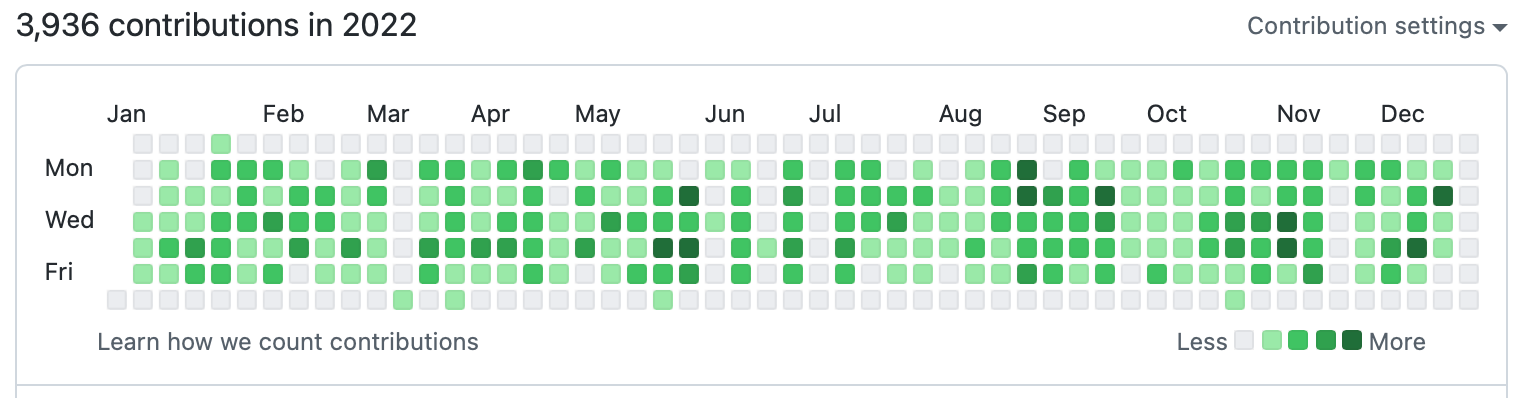Viewport: 1536px width, 398px height.
Task: Select the first green cell in bottom Saturday row
Action: pos(403,300)
